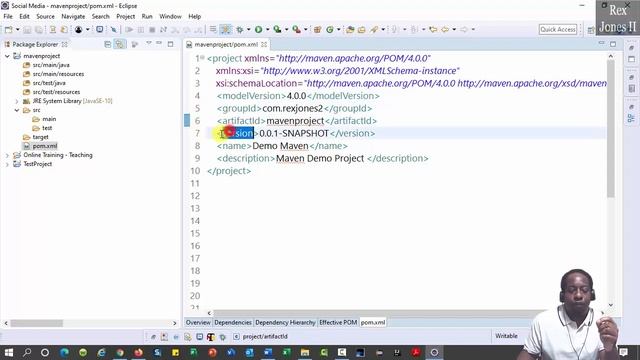This screenshot has width=640, height=360.
Task: Open the Help menu
Action: [195, 16]
